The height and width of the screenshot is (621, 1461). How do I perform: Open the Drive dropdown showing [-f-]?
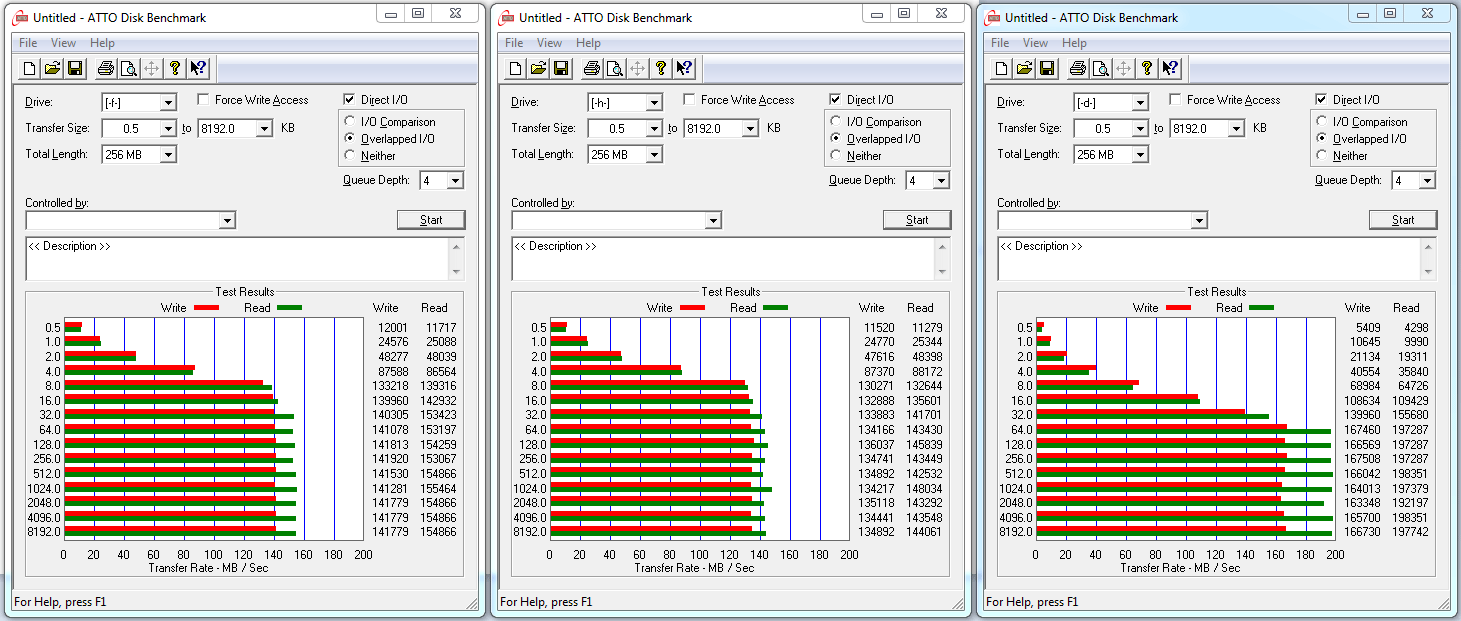tap(168, 102)
